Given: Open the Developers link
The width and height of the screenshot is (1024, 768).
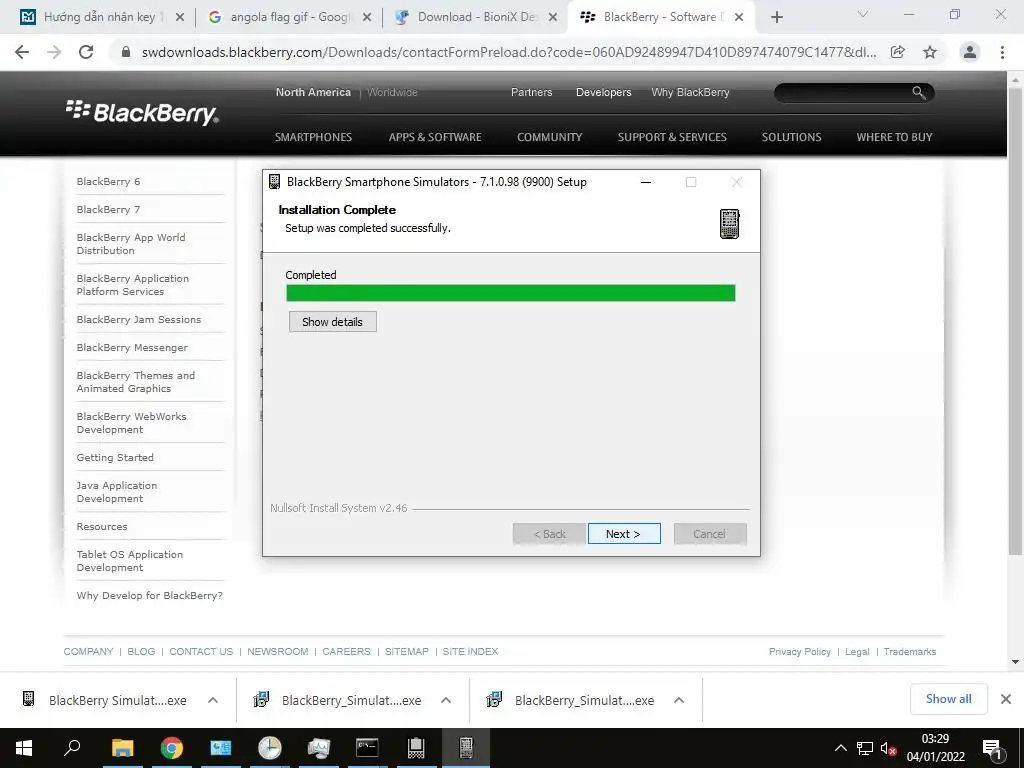Looking at the screenshot, I should (603, 92).
